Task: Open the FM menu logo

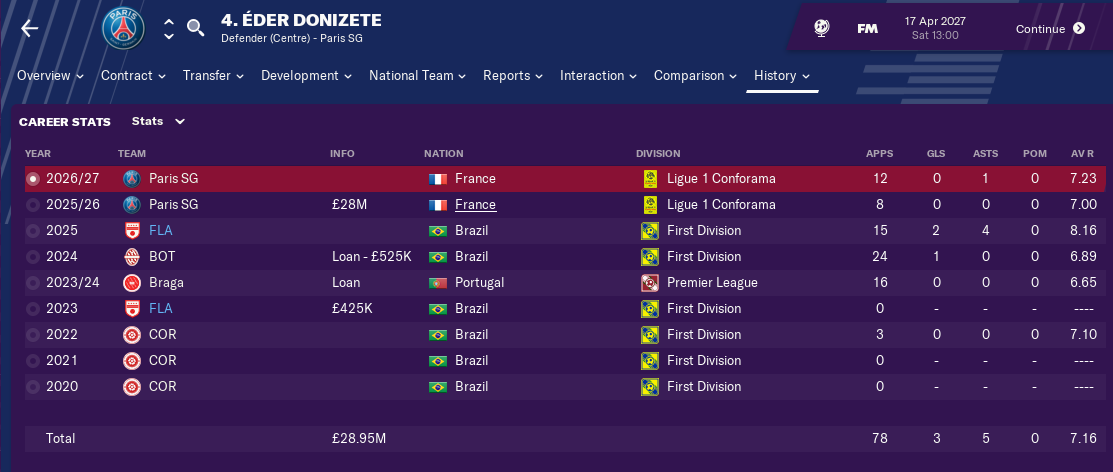Action: 867,28
